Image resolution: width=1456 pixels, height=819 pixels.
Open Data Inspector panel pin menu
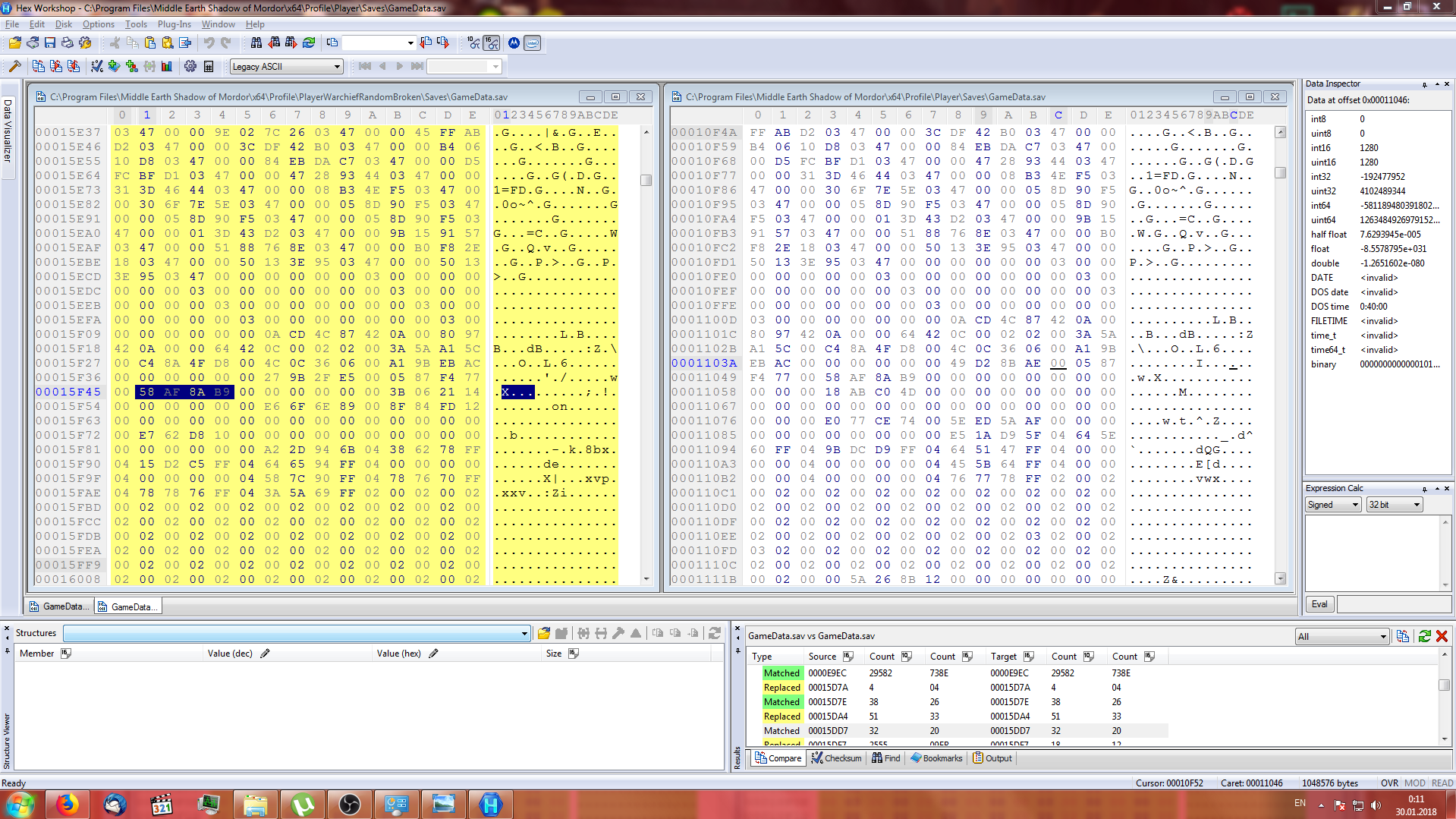pyautogui.click(x=1425, y=84)
